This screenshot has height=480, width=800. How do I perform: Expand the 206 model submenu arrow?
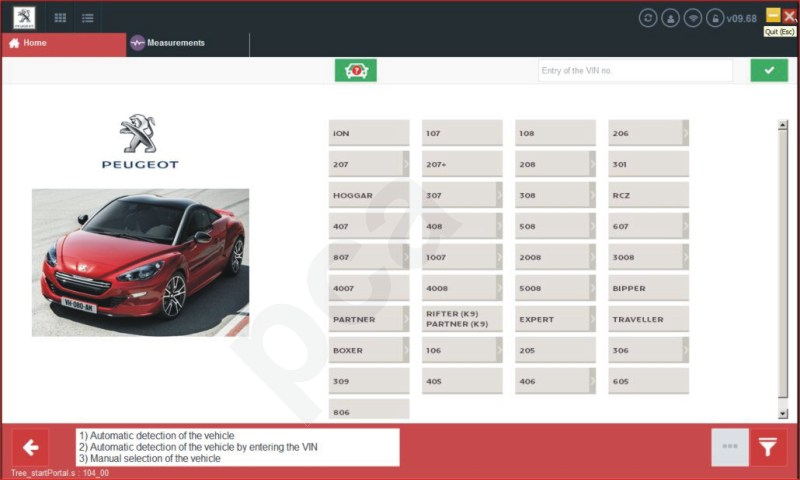pyautogui.click(x=686, y=133)
